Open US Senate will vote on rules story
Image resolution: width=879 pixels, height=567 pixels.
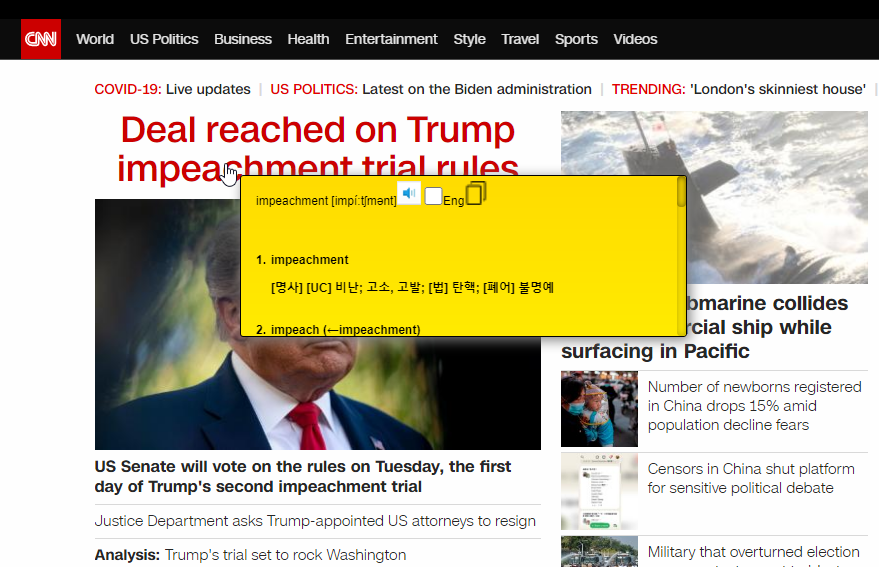pyautogui.click(x=303, y=476)
